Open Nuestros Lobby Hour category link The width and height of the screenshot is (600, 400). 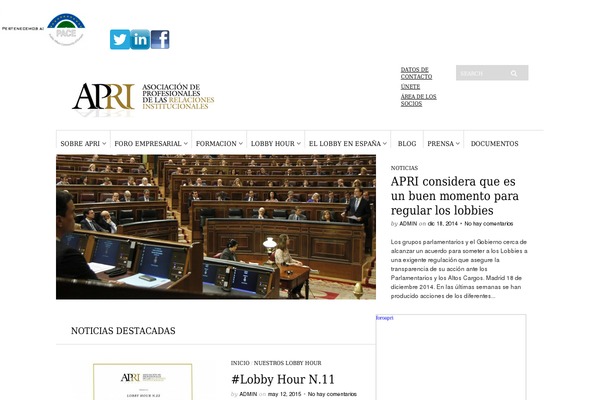tap(287, 363)
